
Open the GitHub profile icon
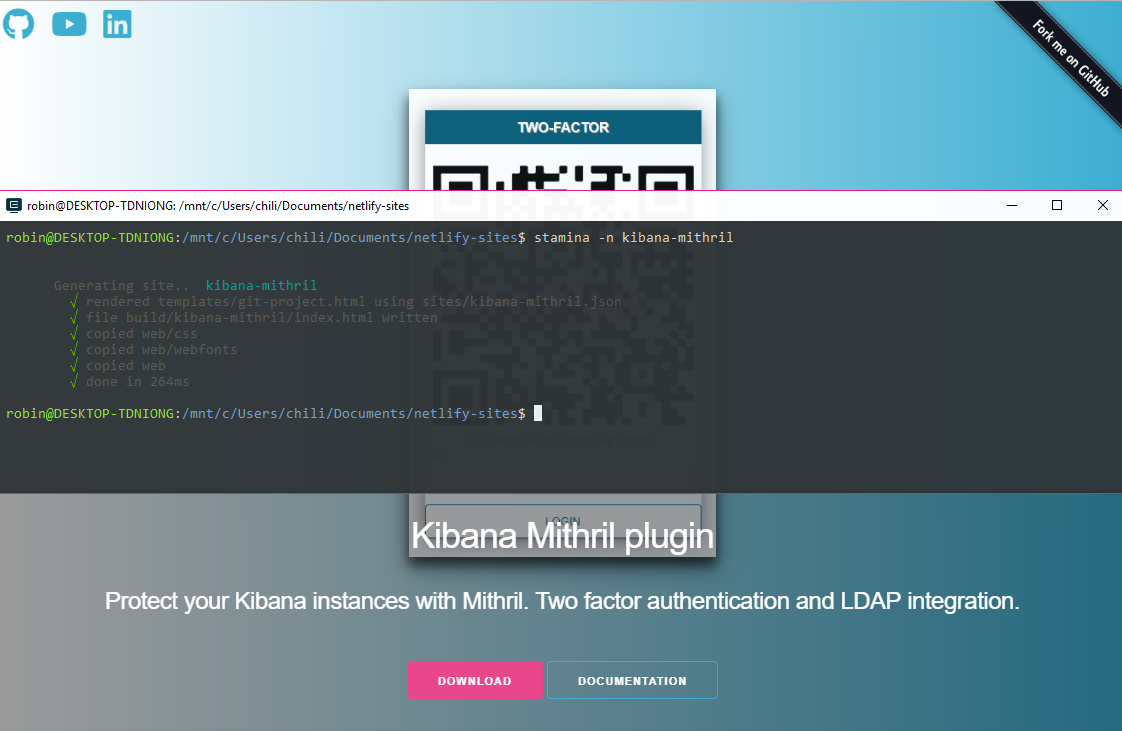pos(19,24)
